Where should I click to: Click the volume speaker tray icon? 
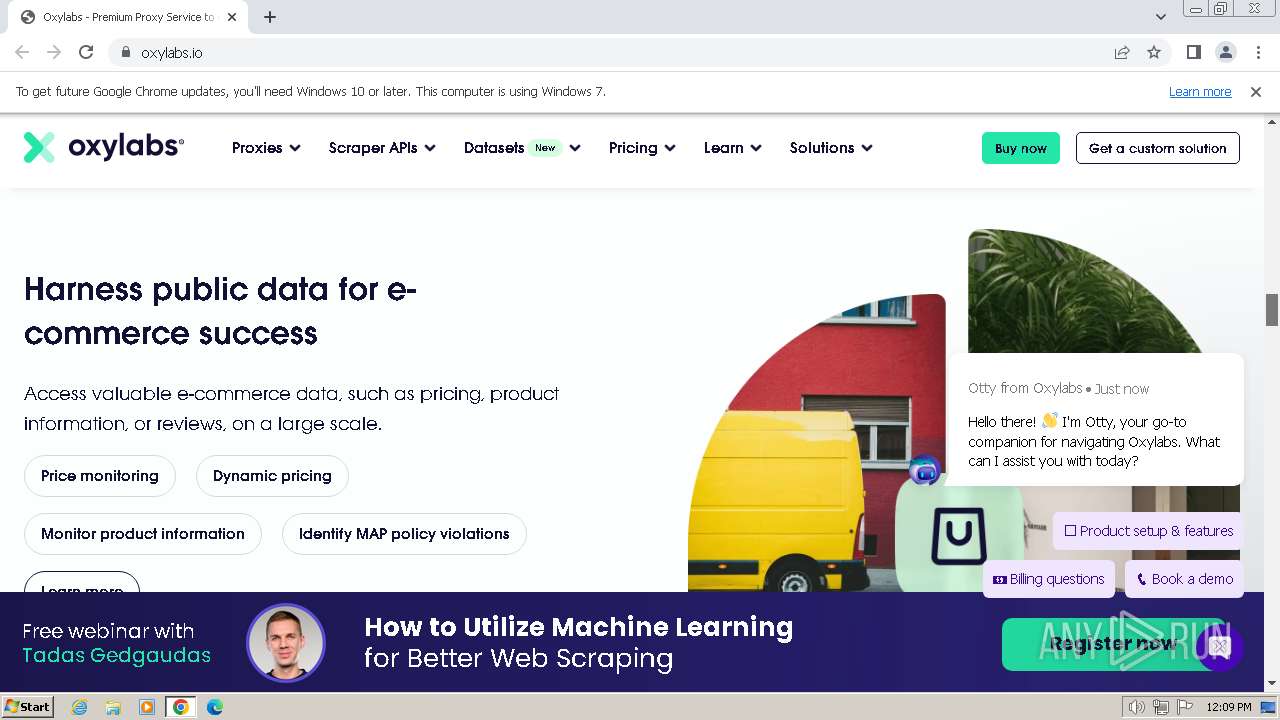(x=1136, y=707)
